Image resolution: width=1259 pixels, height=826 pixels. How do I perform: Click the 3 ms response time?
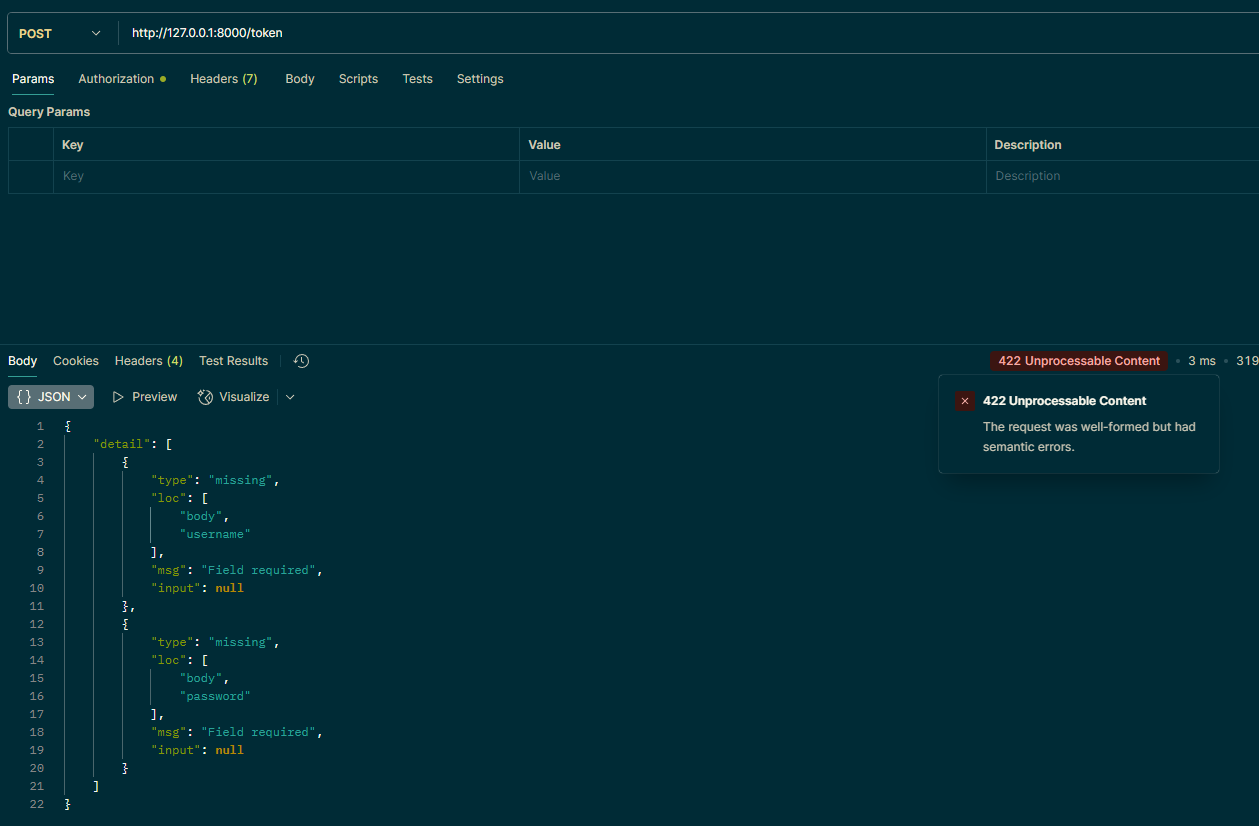tap(1202, 361)
